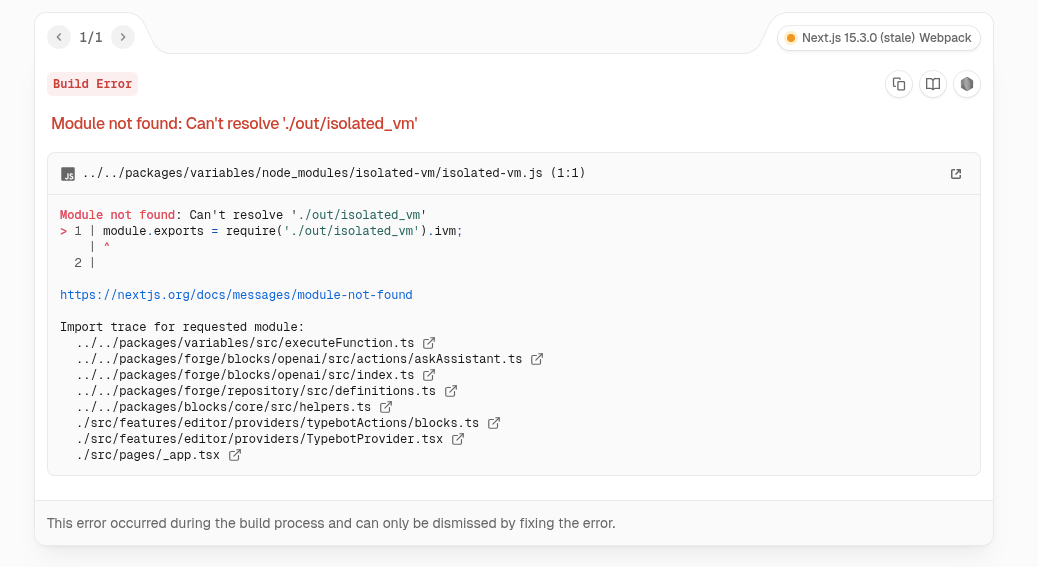1038x567 pixels.
Task: Click the openai/src/index.ts trace path
Action: coord(245,374)
